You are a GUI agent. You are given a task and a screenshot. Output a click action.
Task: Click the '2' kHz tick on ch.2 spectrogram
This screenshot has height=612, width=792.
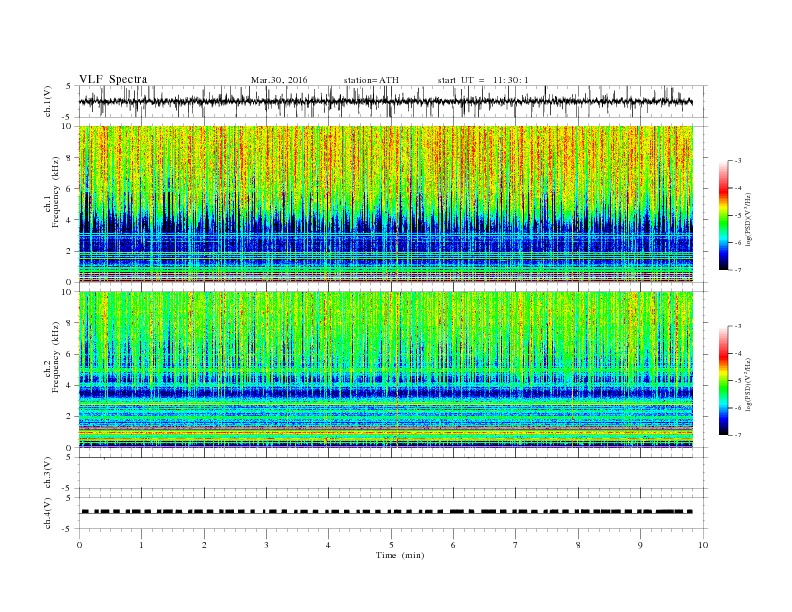pos(69,417)
